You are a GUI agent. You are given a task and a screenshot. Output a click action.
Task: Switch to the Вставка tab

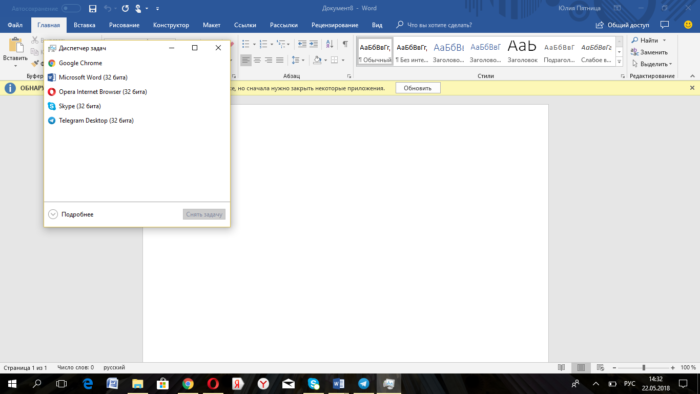(84, 25)
